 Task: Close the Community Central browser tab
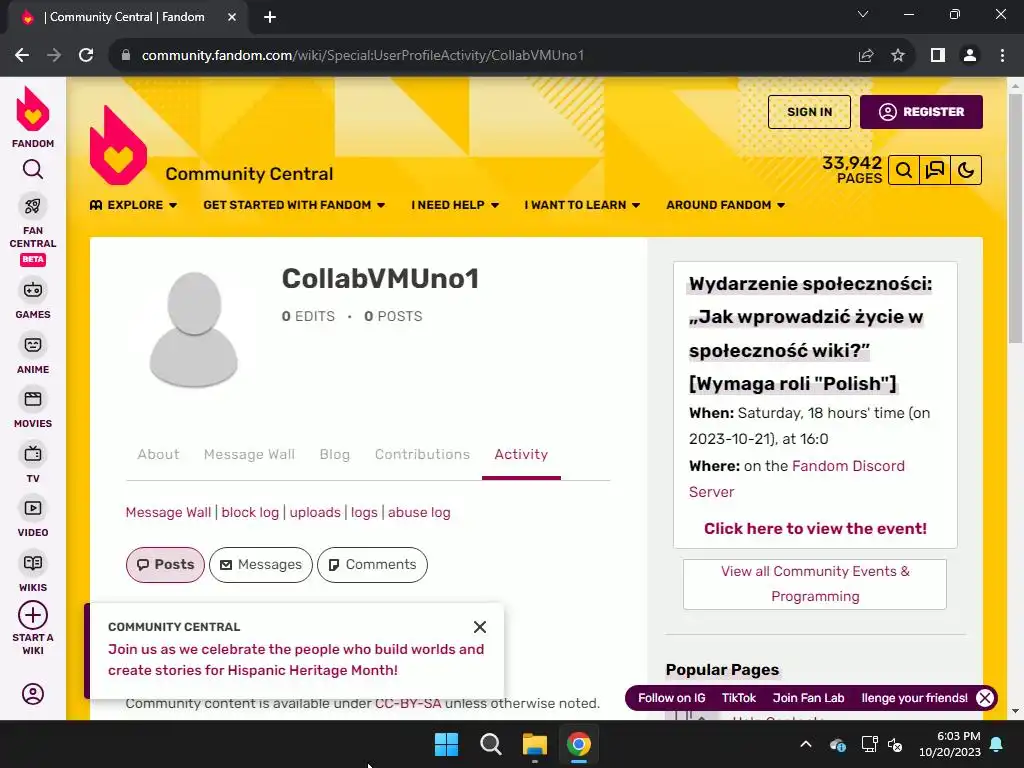pyautogui.click(x=232, y=17)
